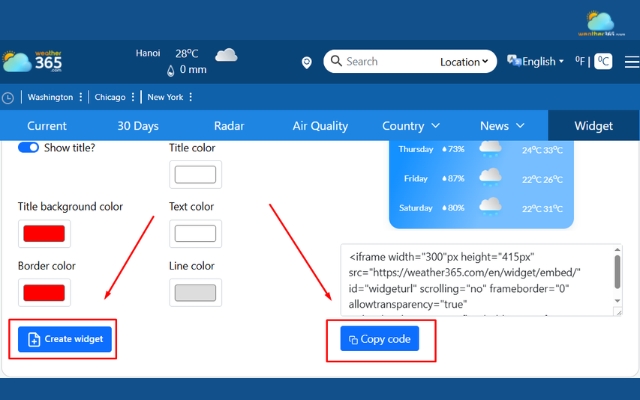Image resolution: width=640 pixels, height=400 pixels.
Task: Open the Washington saved location
Action: pos(50,97)
